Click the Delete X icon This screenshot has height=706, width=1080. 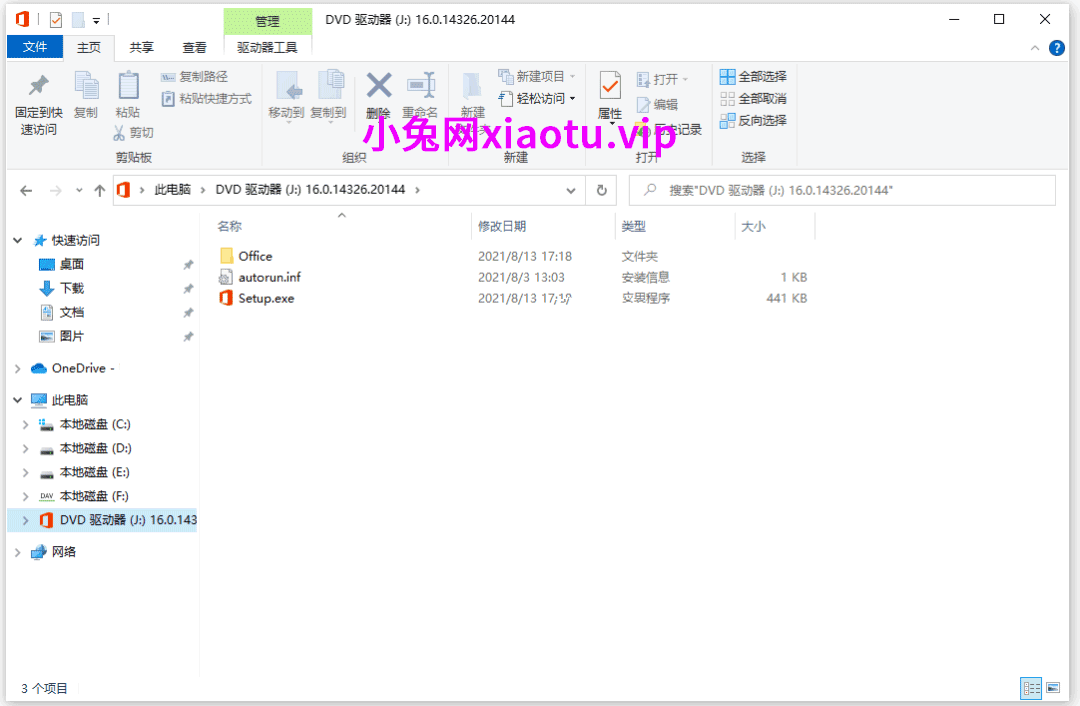379,85
